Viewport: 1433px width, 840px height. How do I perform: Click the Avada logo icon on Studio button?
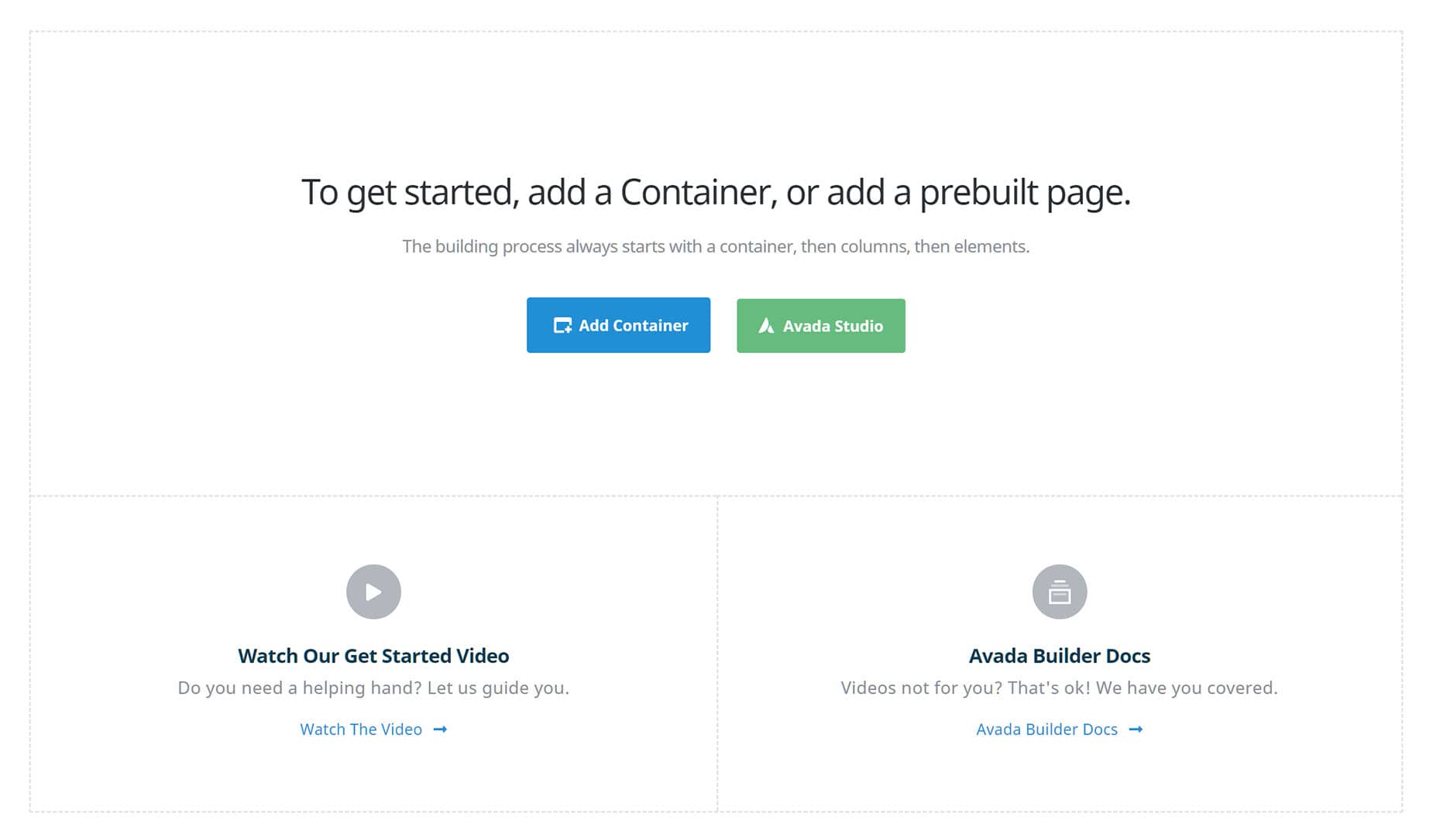click(766, 326)
